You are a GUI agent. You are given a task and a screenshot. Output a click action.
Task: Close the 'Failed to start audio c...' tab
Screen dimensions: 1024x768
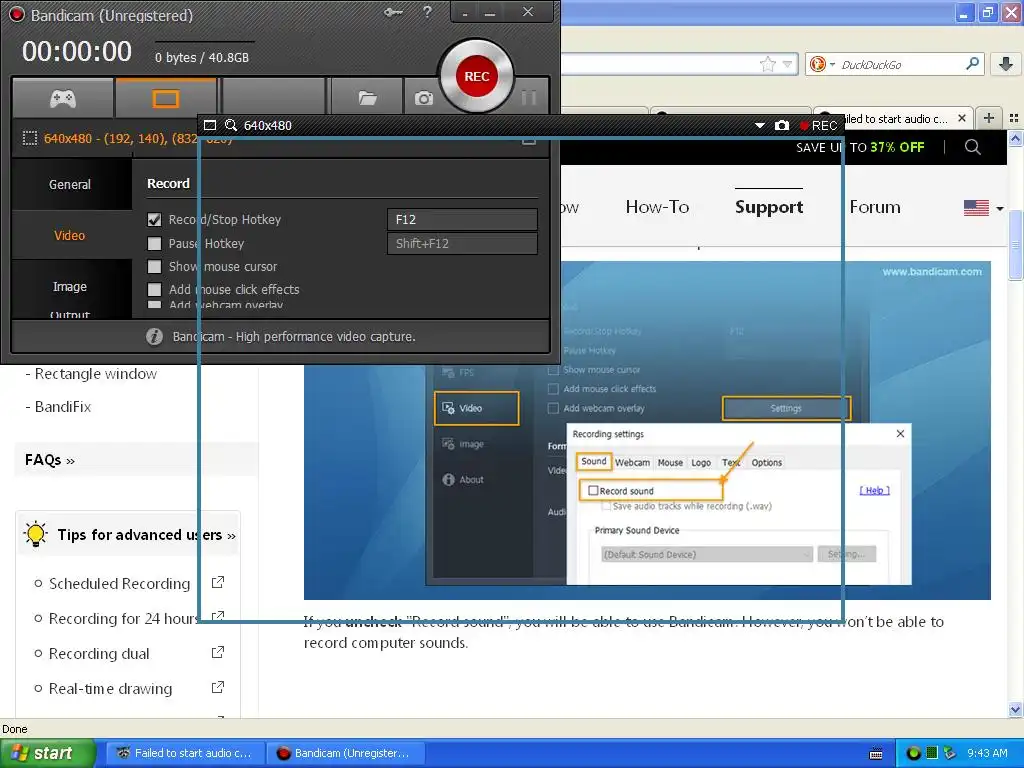(x=961, y=118)
